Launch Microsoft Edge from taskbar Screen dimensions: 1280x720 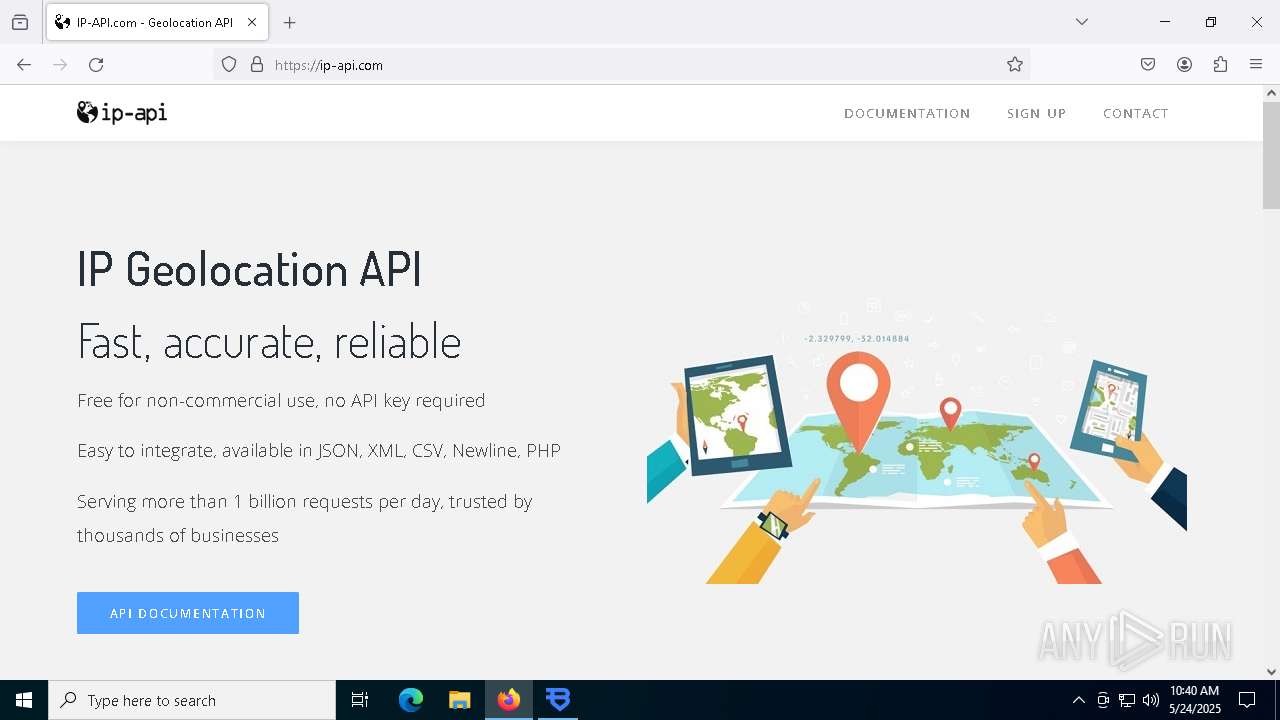click(x=411, y=700)
